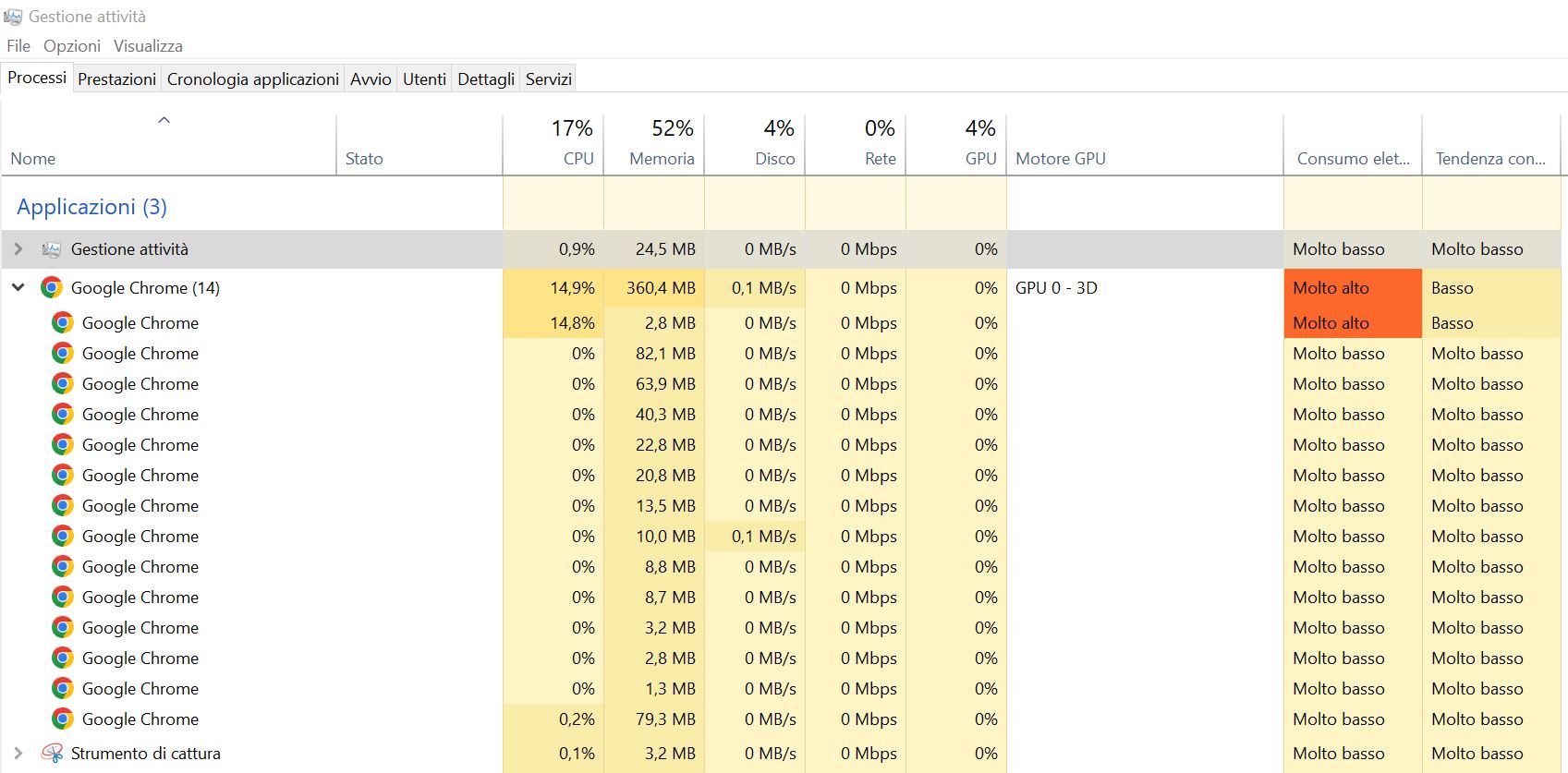Sort by the Stato column header
This screenshot has height=773, width=1568.
419,145
